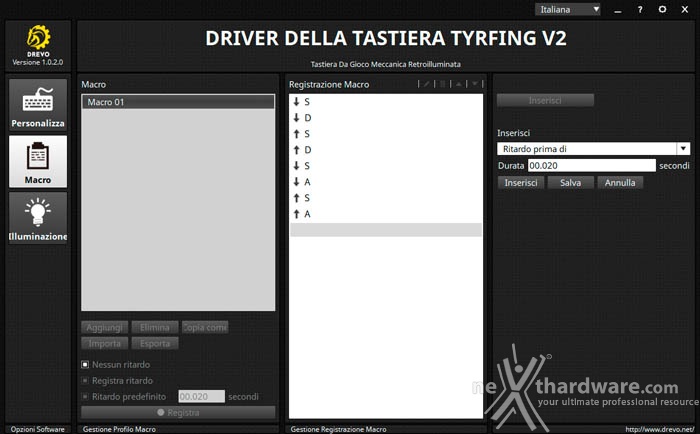Select 'Macro 01' in the macro list
This screenshot has width=700, height=434.
point(178,102)
